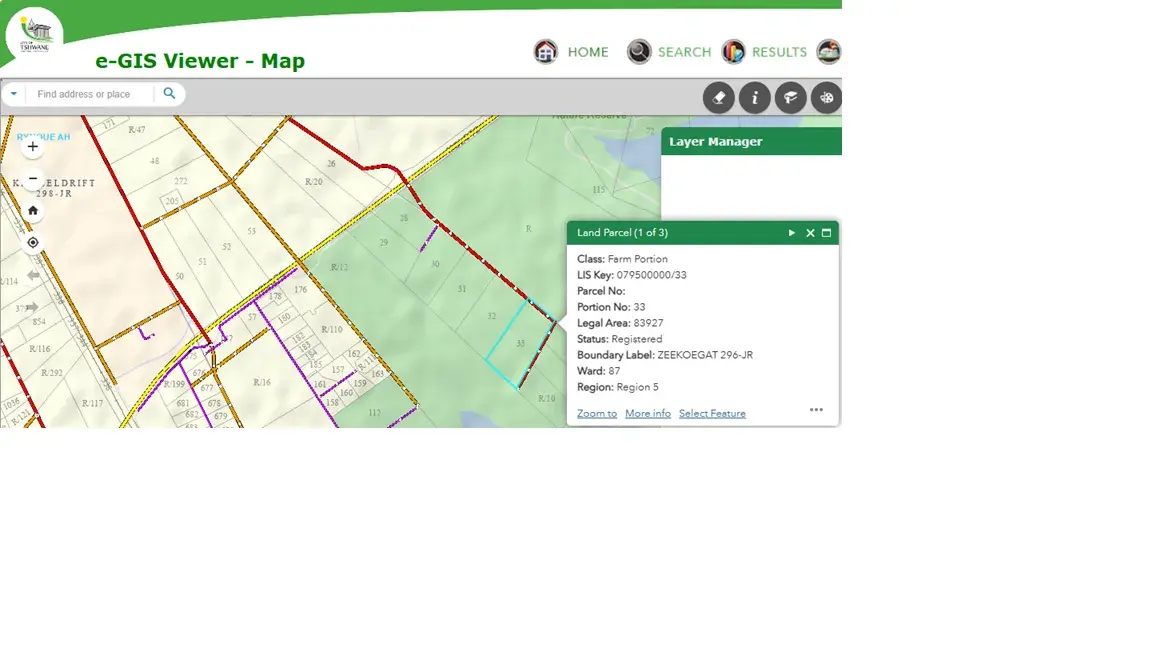Open SEARCH via magnifier icon
Image resolution: width=1152 pixels, height=648 pixels.
(639, 52)
